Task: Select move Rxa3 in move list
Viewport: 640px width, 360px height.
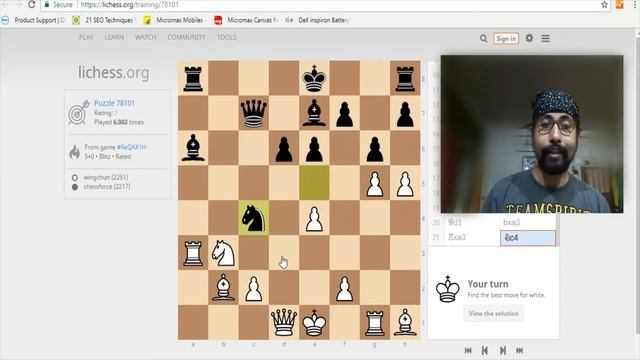Action: (471, 237)
